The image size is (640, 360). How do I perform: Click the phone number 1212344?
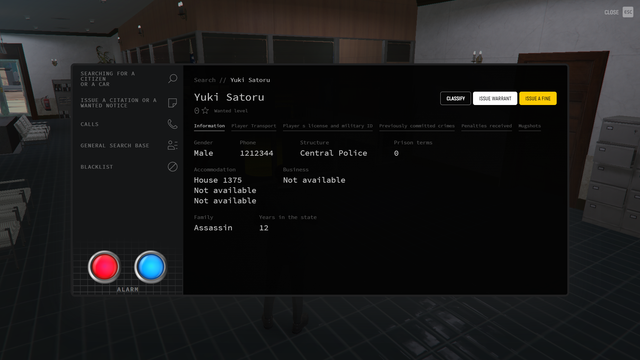256,153
